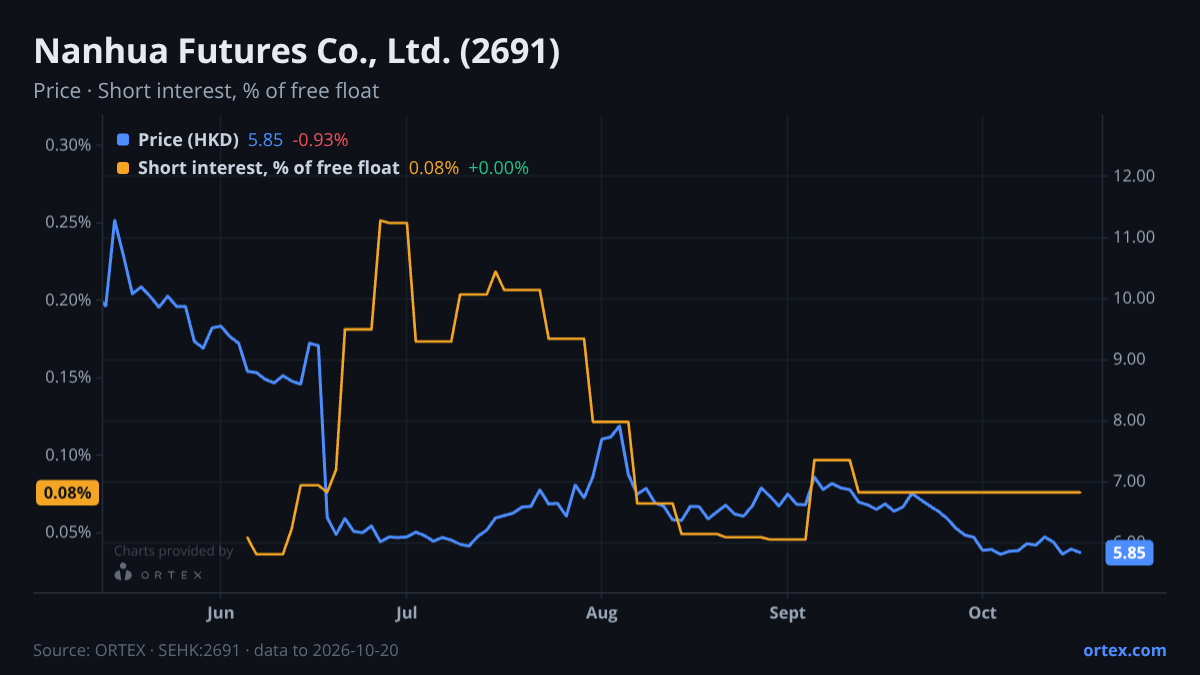Click the 0.30% left axis label
This screenshot has width=1200, height=675.
click(x=68, y=145)
